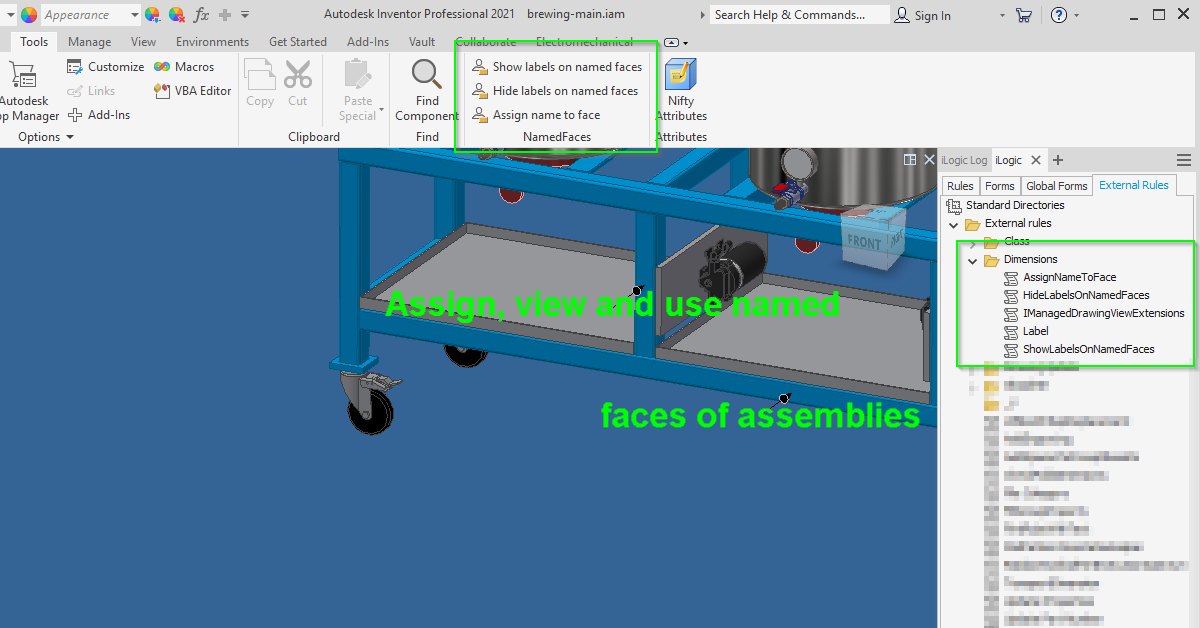Click the shopping cart icon

(x=1023, y=15)
